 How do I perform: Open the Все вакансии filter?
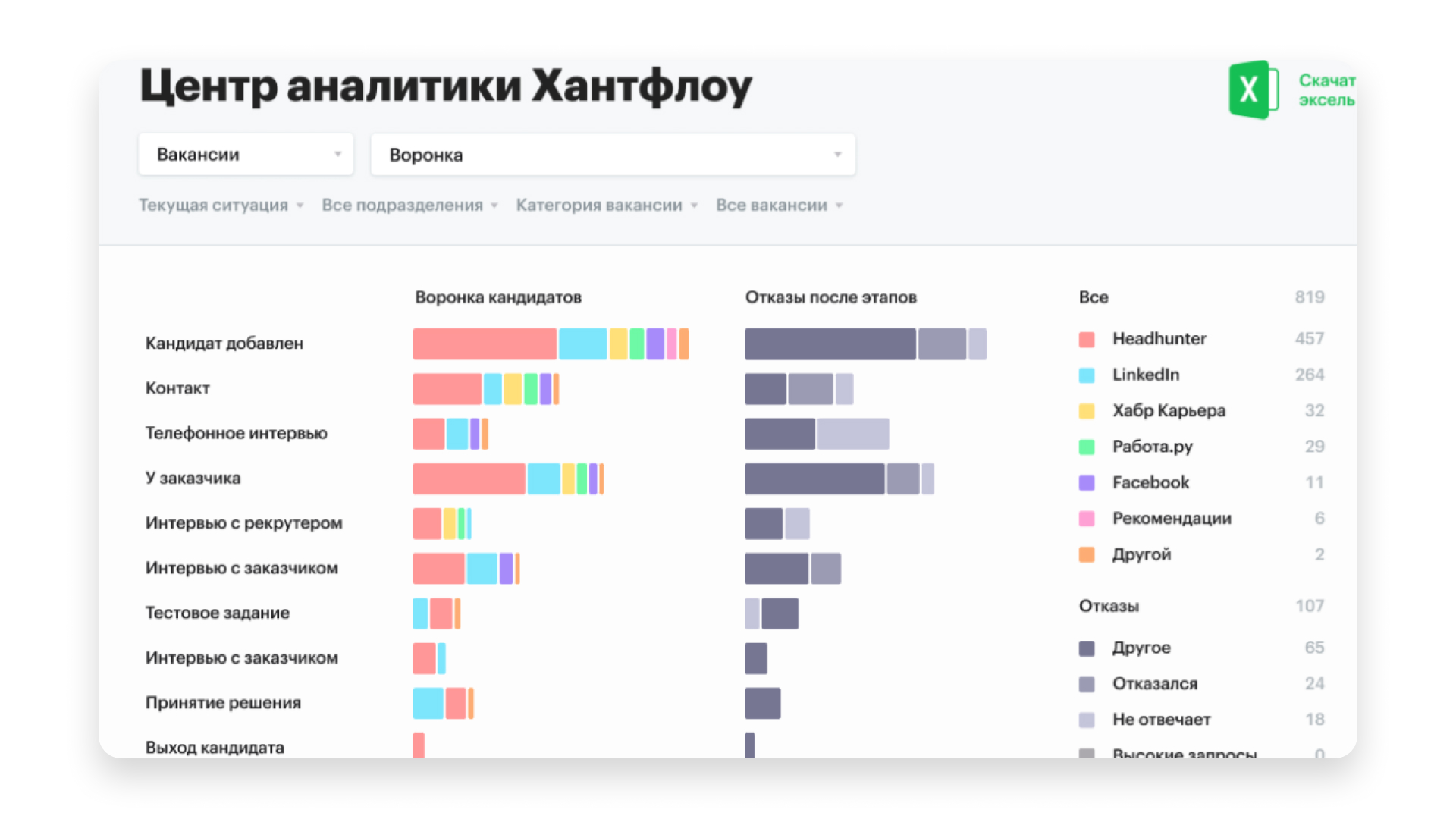coord(777,205)
